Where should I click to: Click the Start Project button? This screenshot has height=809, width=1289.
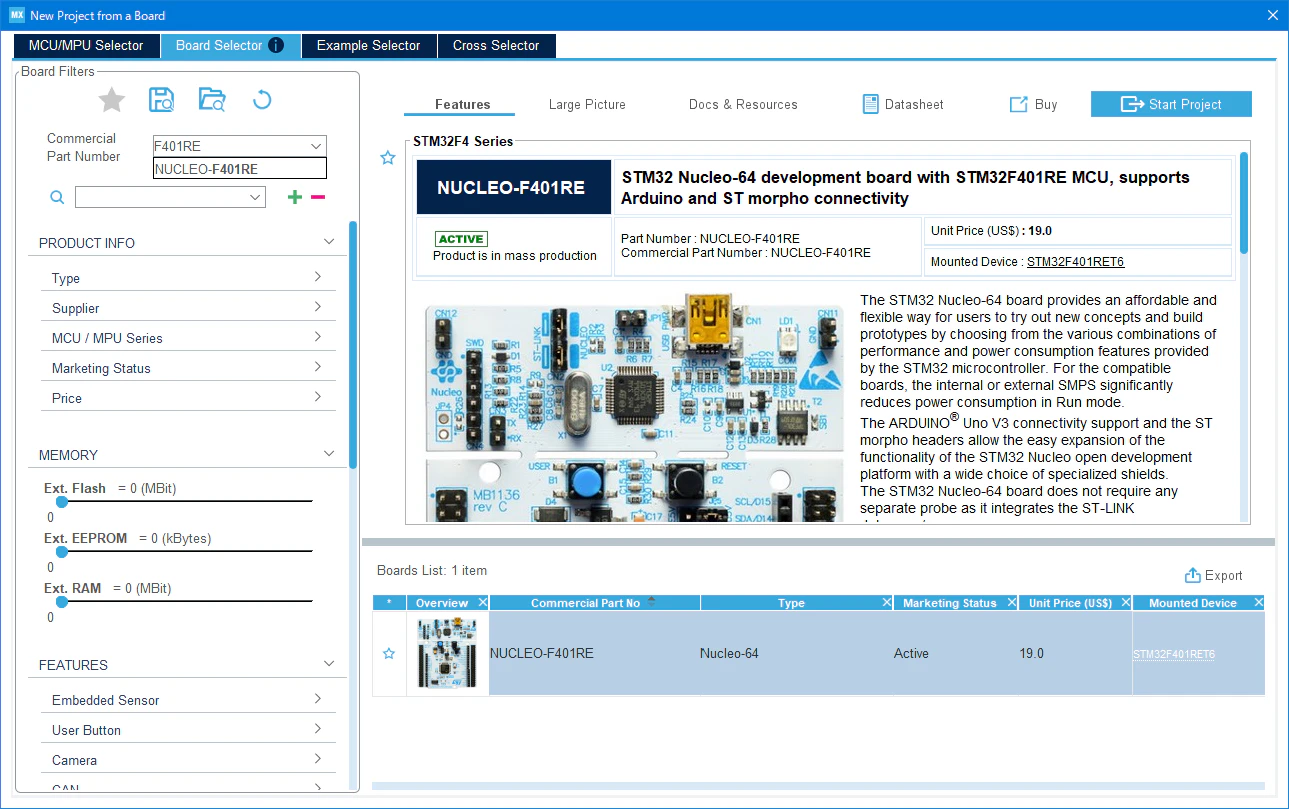(1171, 104)
